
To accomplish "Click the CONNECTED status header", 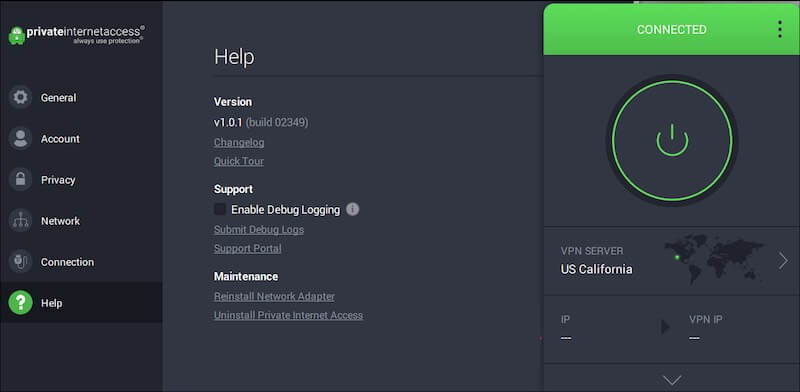I will (x=671, y=30).
